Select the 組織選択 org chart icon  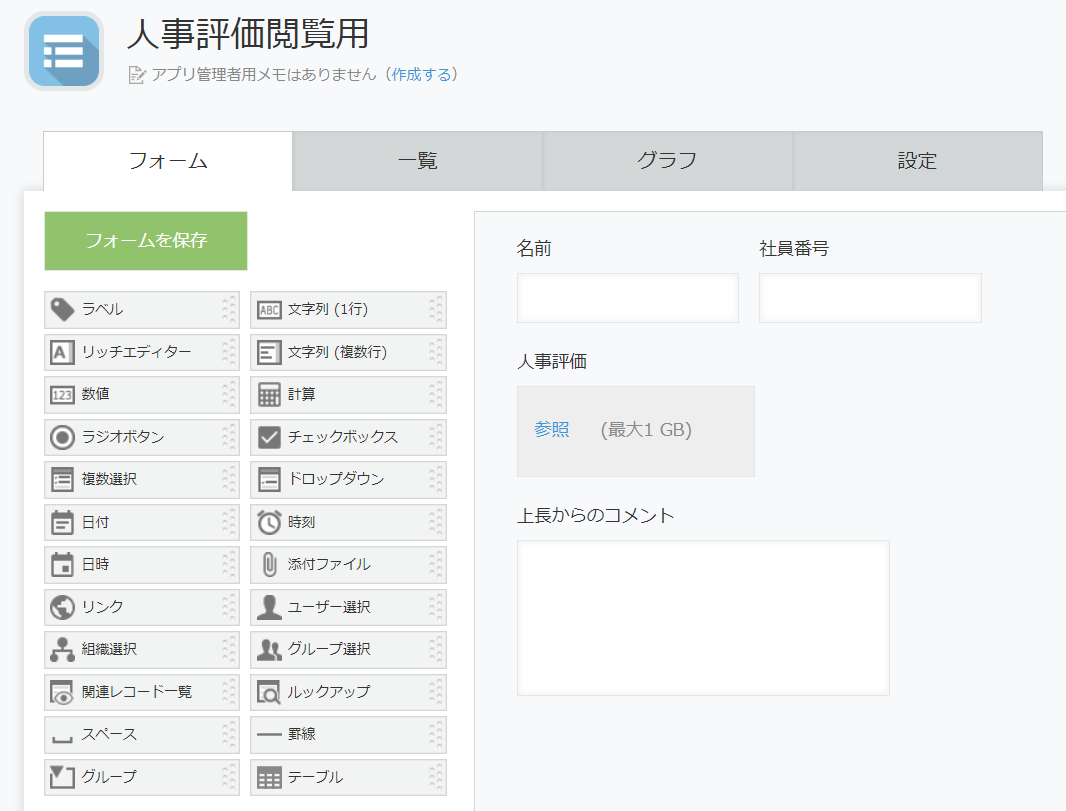(x=63, y=649)
